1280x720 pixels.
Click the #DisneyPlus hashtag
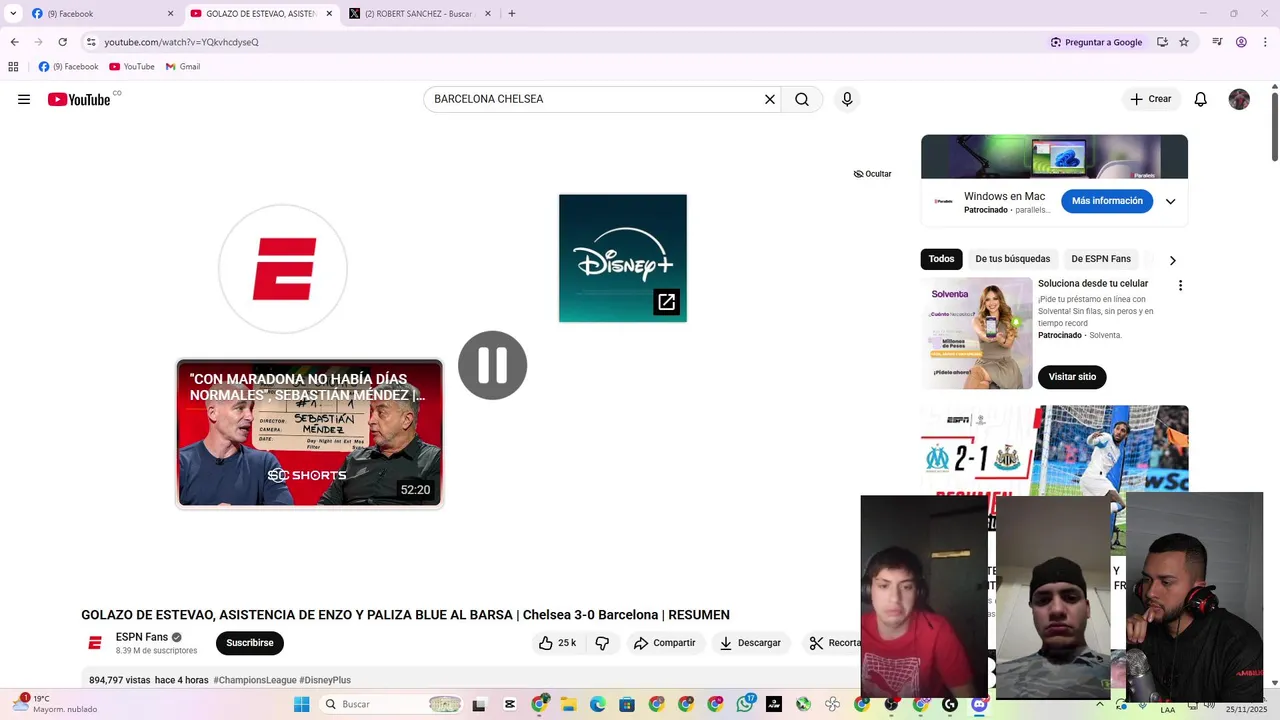click(x=325, y=680)
